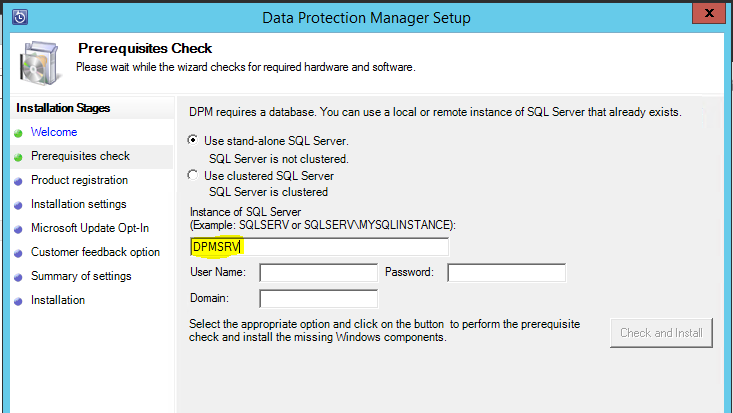Click into the User Name text box

[x=318, y=273]
